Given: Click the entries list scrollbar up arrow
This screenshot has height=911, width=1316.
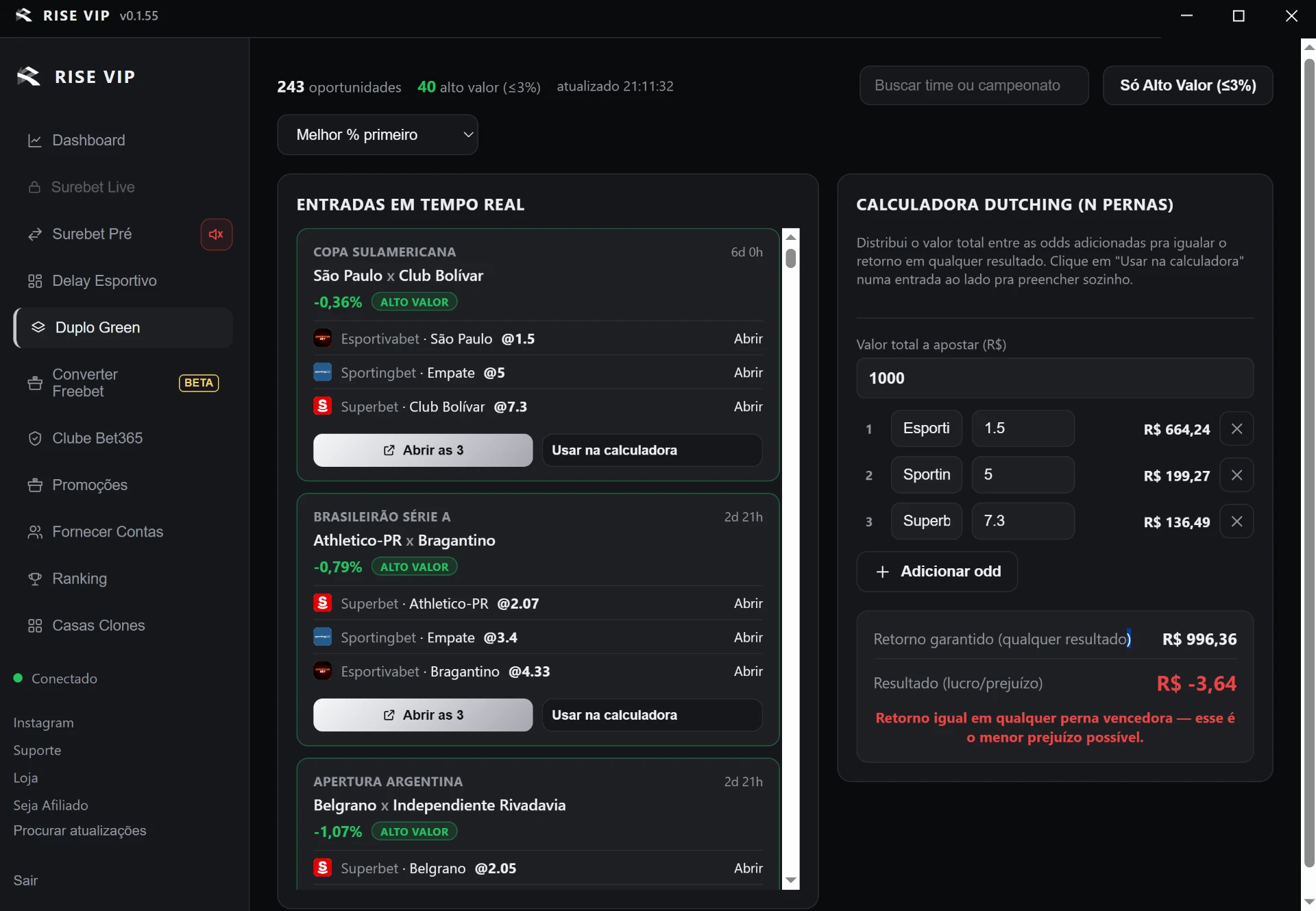Looking at the screenshot, I should [x=791, y=237].
